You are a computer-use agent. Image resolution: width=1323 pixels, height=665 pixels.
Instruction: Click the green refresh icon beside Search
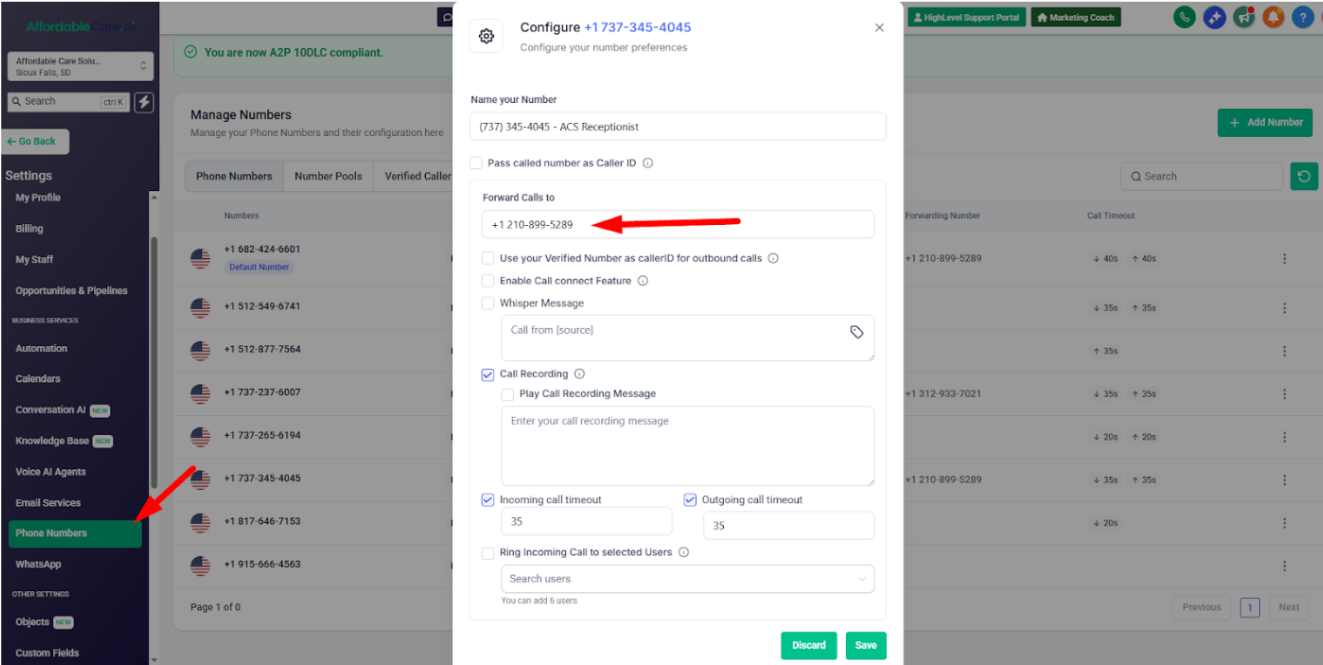coord(1304,176)
